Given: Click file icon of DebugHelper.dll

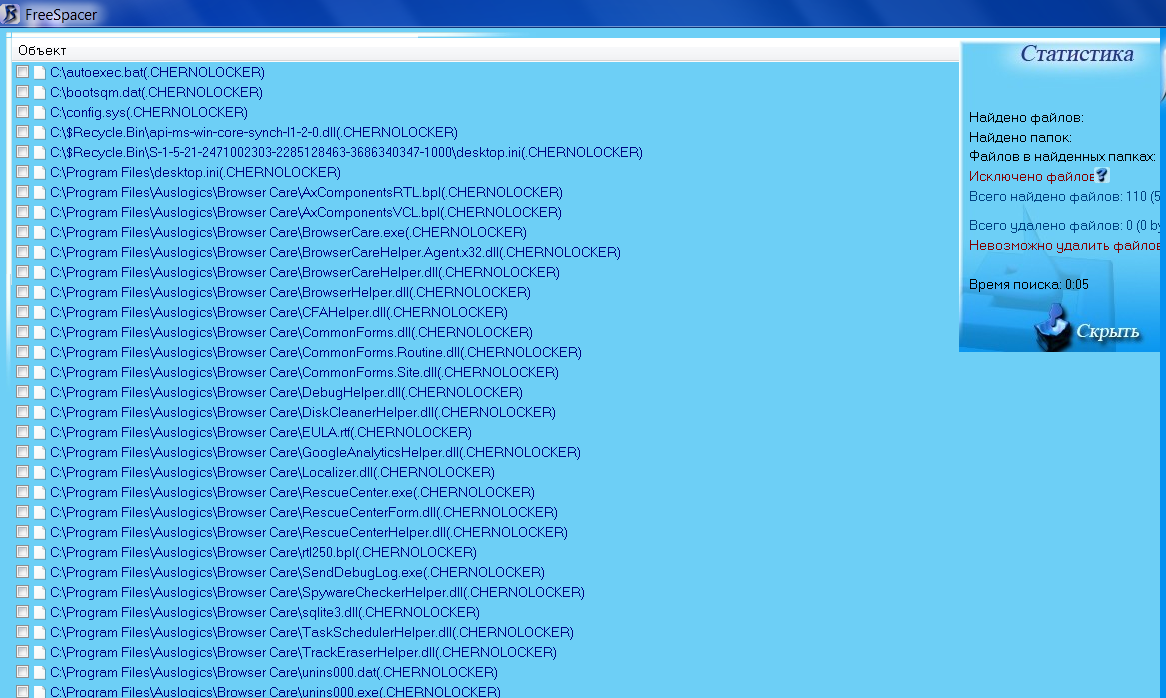Looking at the screenshot, I should (x=39, y=392).
